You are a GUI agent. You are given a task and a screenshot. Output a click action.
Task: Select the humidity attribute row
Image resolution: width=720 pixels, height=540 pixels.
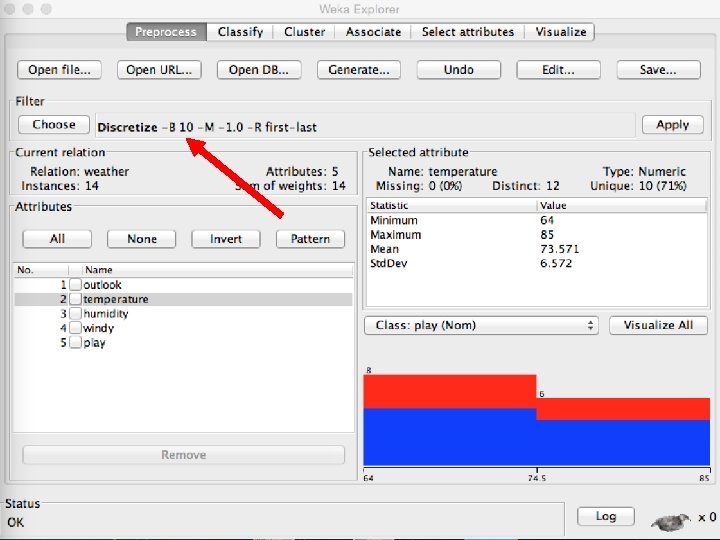click(x=184, y=314)
